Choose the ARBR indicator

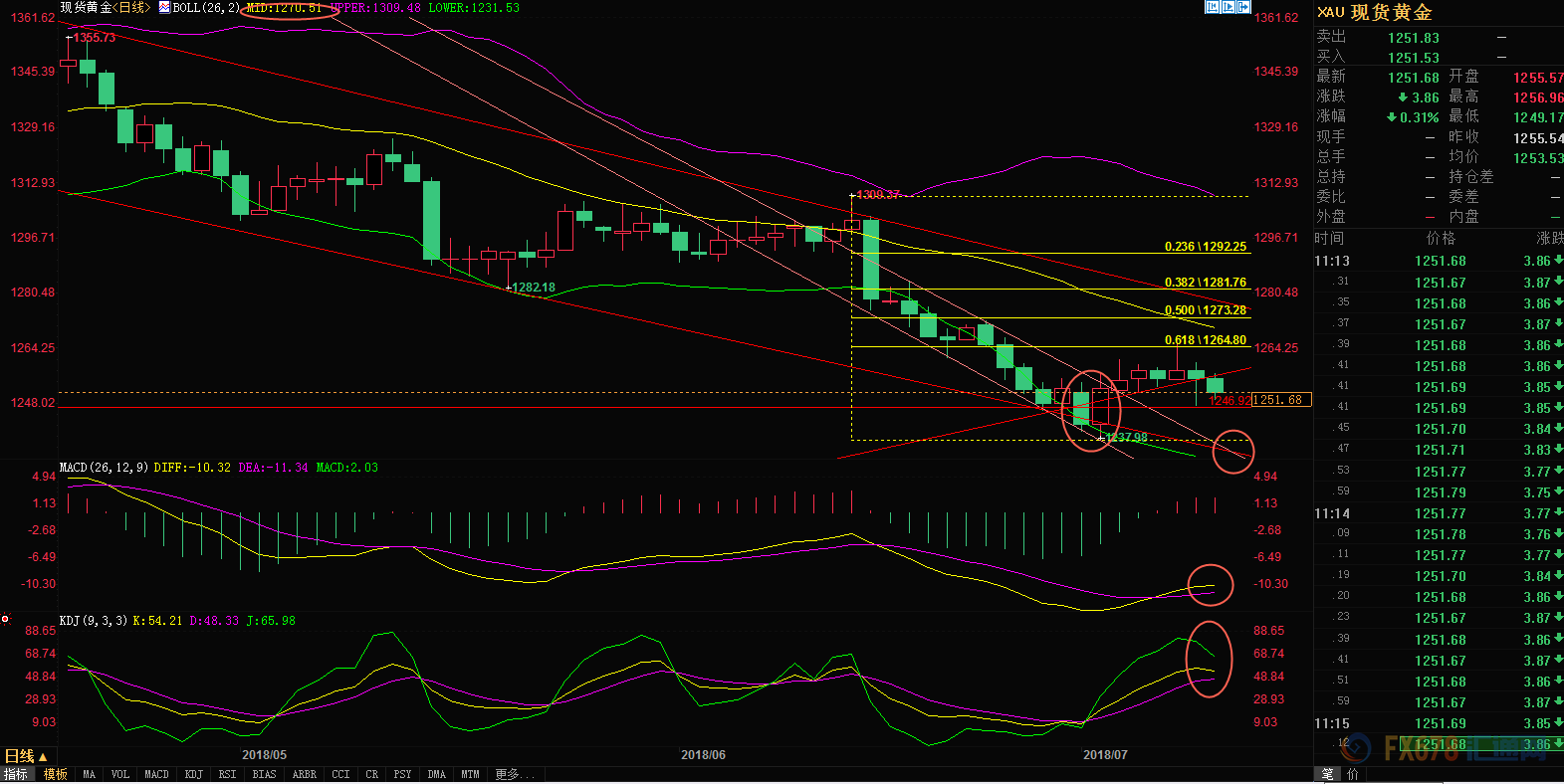click(305, 774)
